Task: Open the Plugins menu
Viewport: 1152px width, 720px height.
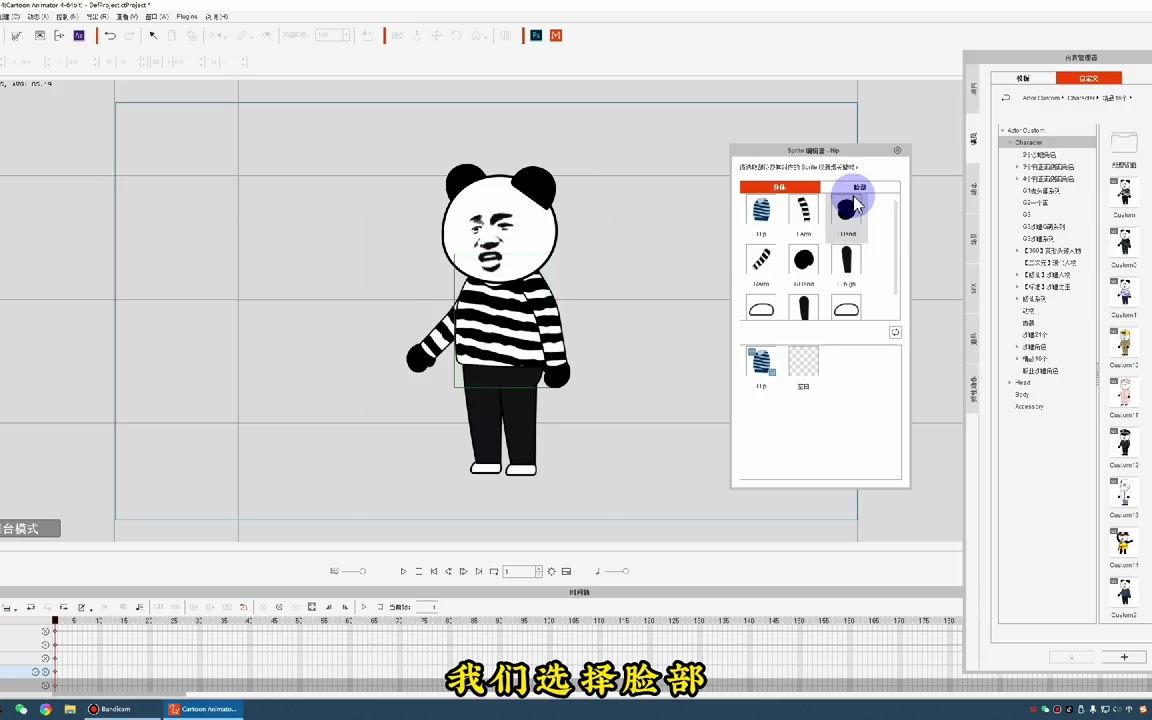Action: (186, 17)
